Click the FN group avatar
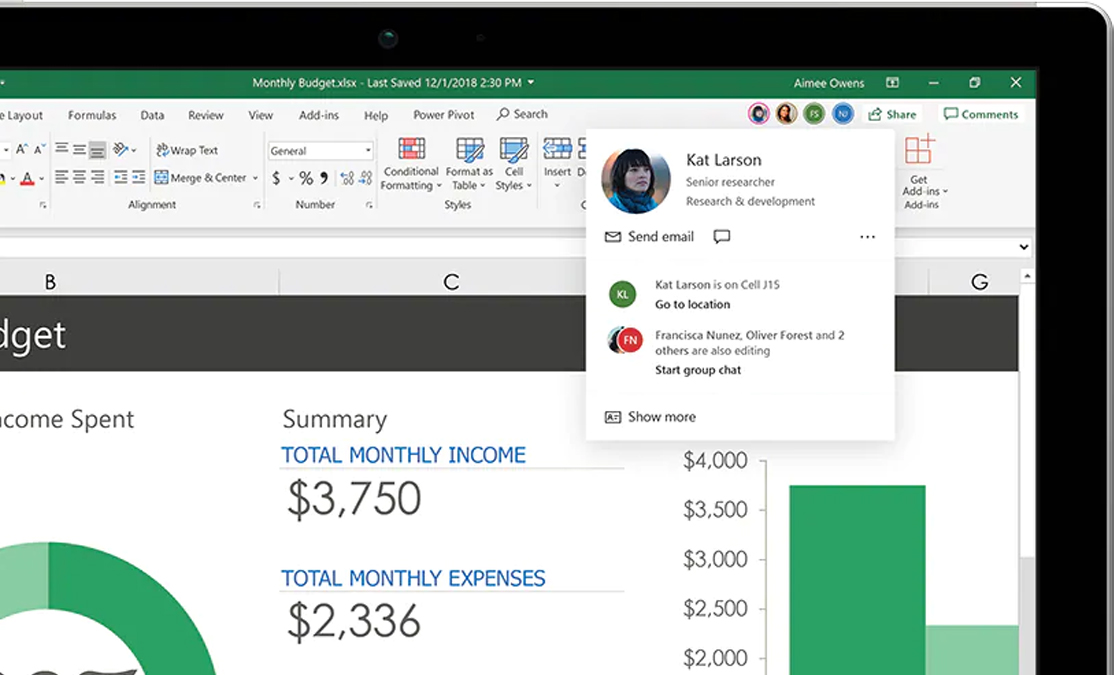 [x=625, y=340]
